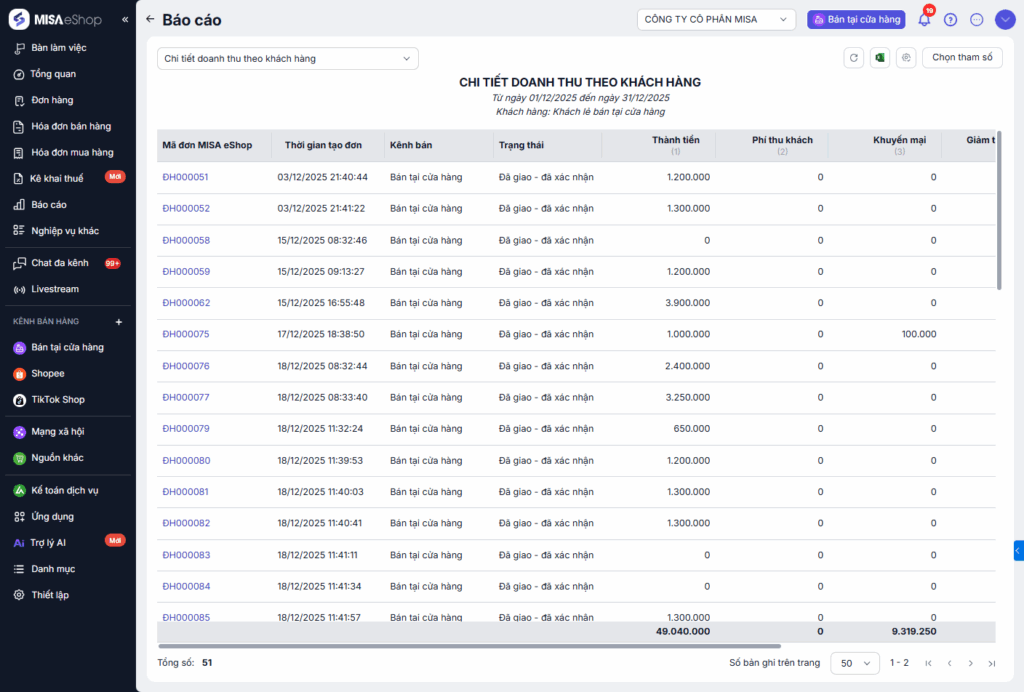Expand the report type dropdown
Screen dimensions: 1024x692
[x=287, y=59]
